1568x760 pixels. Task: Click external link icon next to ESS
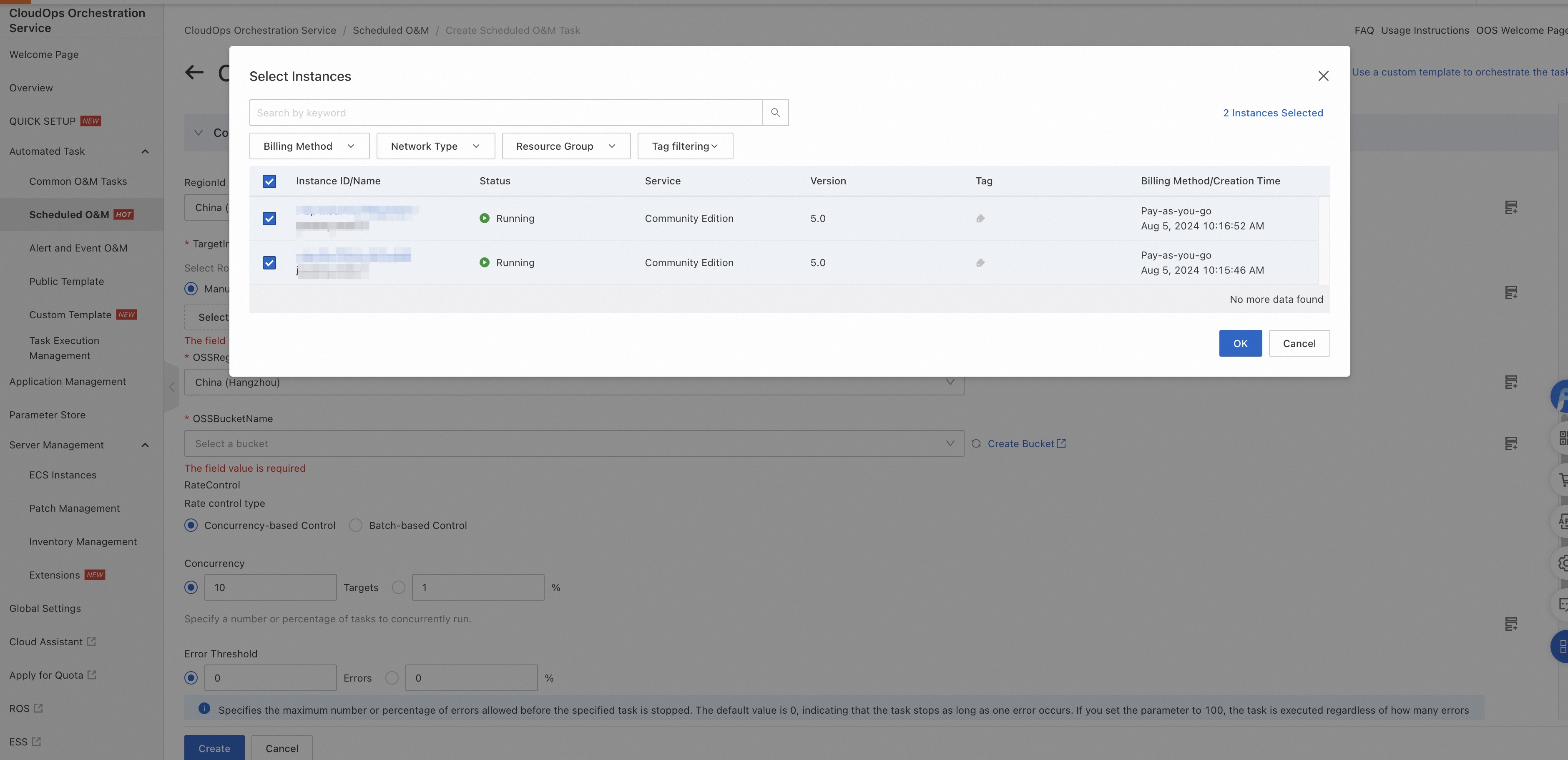coord(37,742)
